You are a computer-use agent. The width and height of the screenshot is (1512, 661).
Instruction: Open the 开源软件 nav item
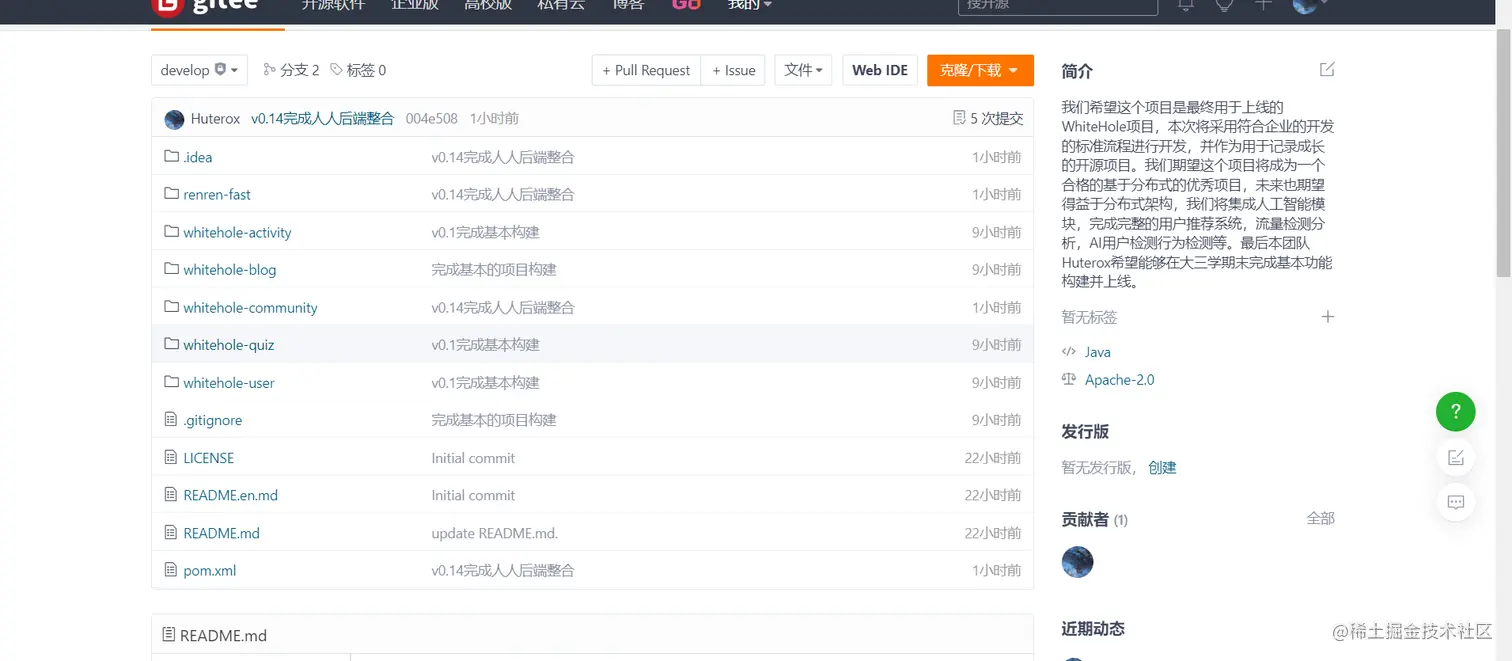[334, 5]
